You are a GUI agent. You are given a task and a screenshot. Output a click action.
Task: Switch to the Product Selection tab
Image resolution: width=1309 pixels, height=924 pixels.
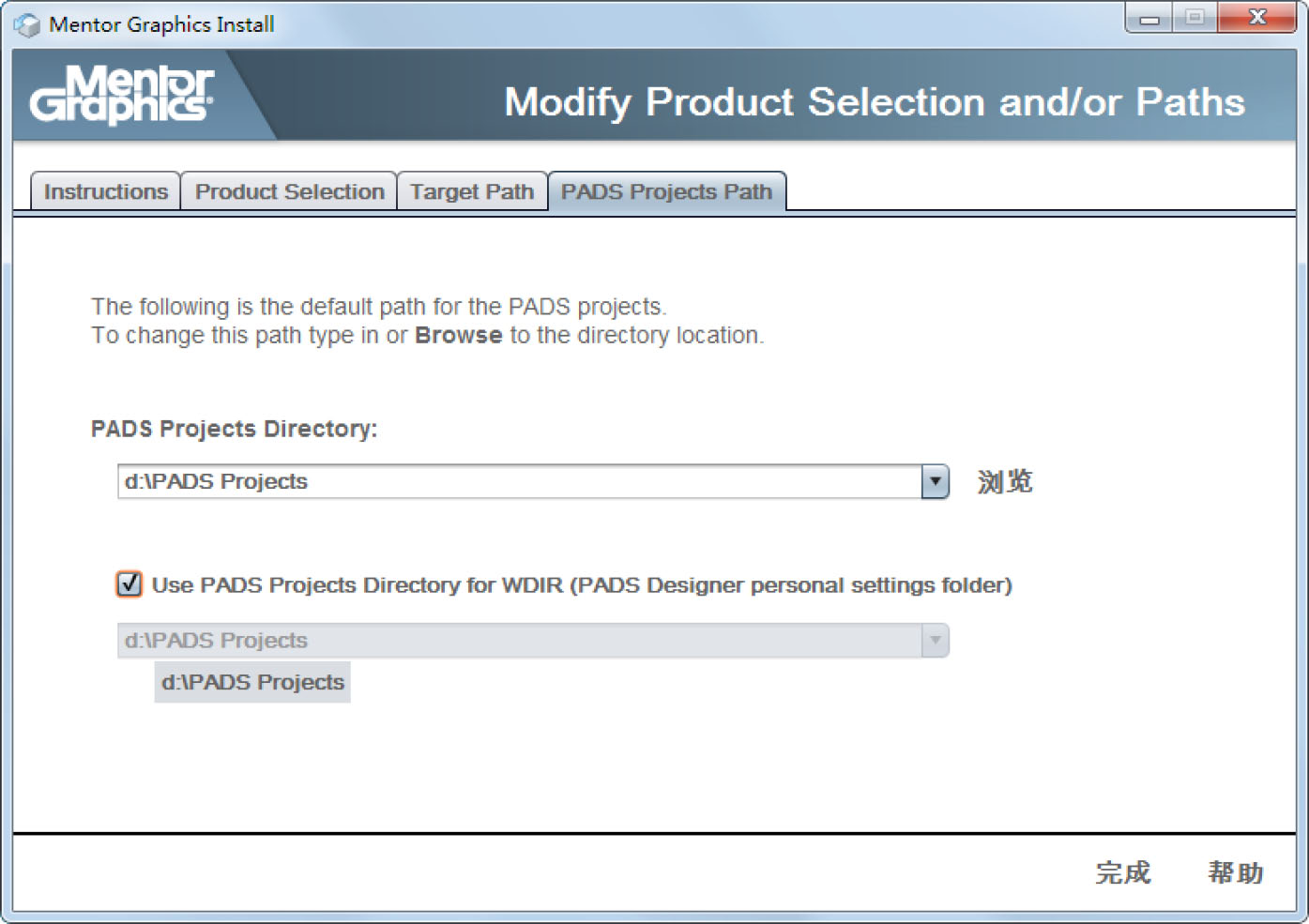coord(289,191)
